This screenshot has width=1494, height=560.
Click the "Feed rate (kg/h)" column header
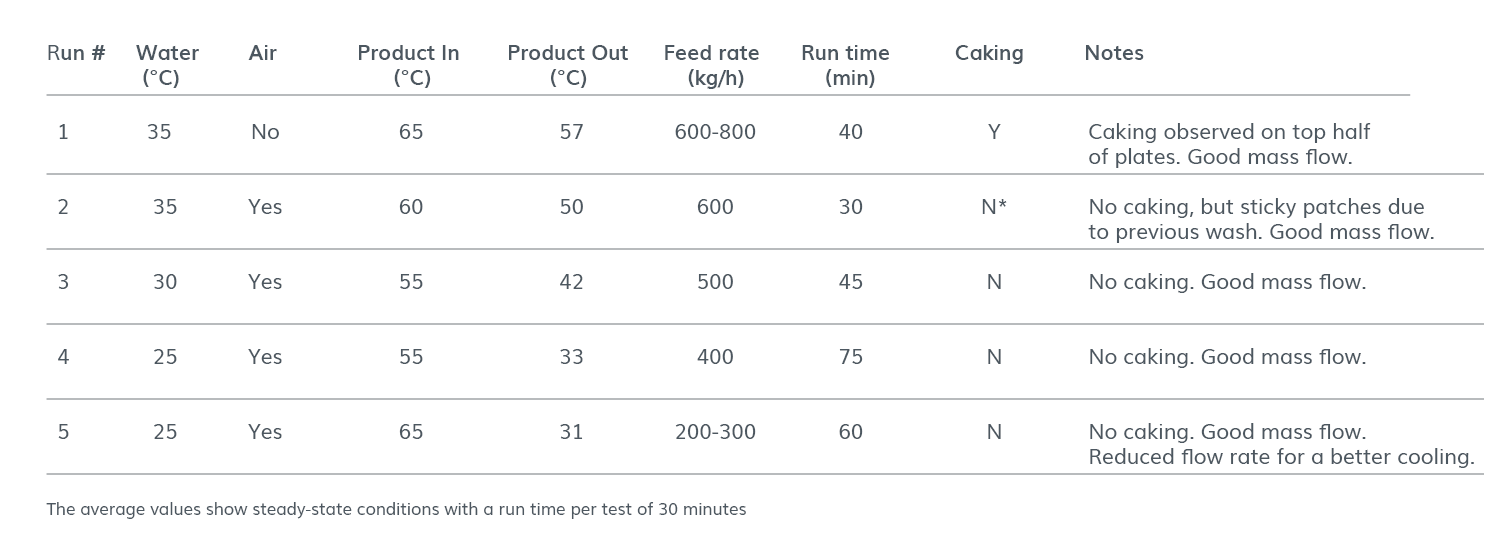pos(711,65)
